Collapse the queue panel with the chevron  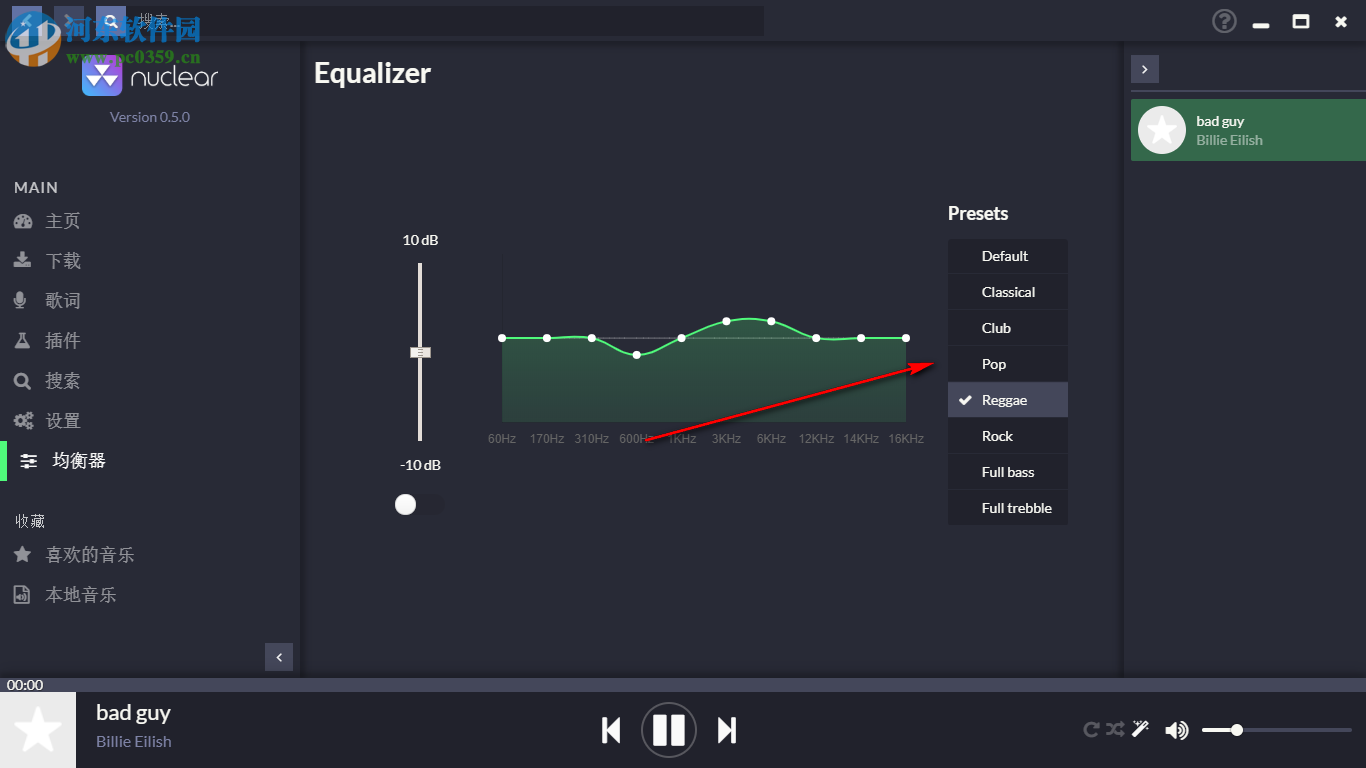[x=1144, y=69]
